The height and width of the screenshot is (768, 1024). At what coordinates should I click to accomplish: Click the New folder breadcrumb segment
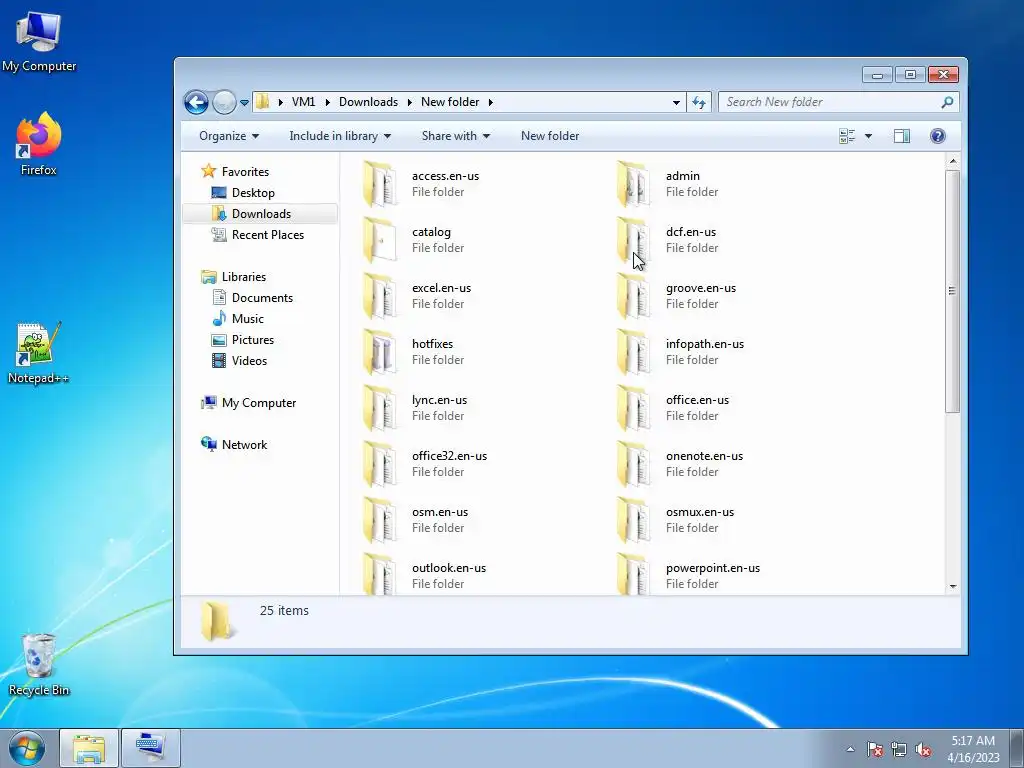[x=450, y=102]
